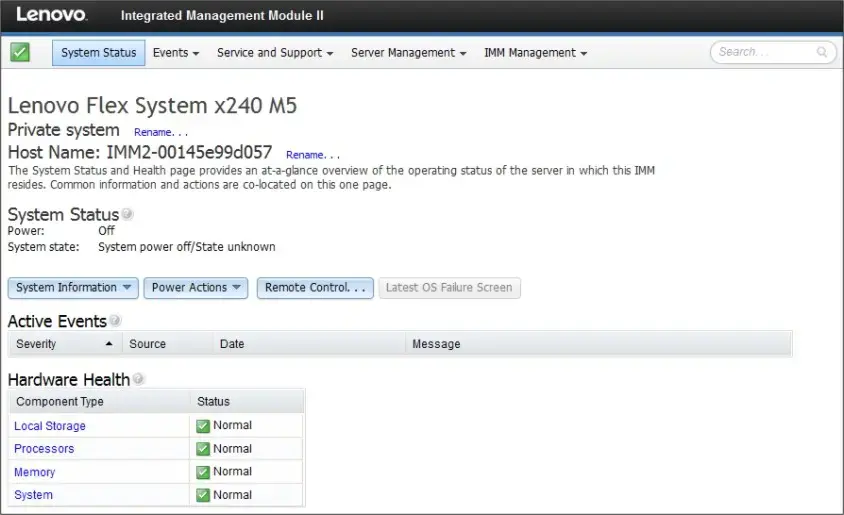The image size is (844, 515).
Task: Click help icon beside Active Events heading
Action: (x=116, y=321)
